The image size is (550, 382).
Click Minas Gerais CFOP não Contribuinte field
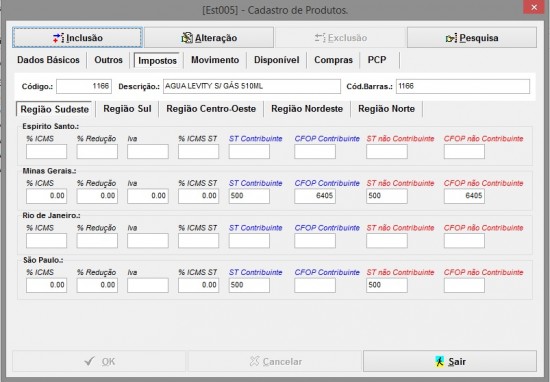[x=464, y=196]
